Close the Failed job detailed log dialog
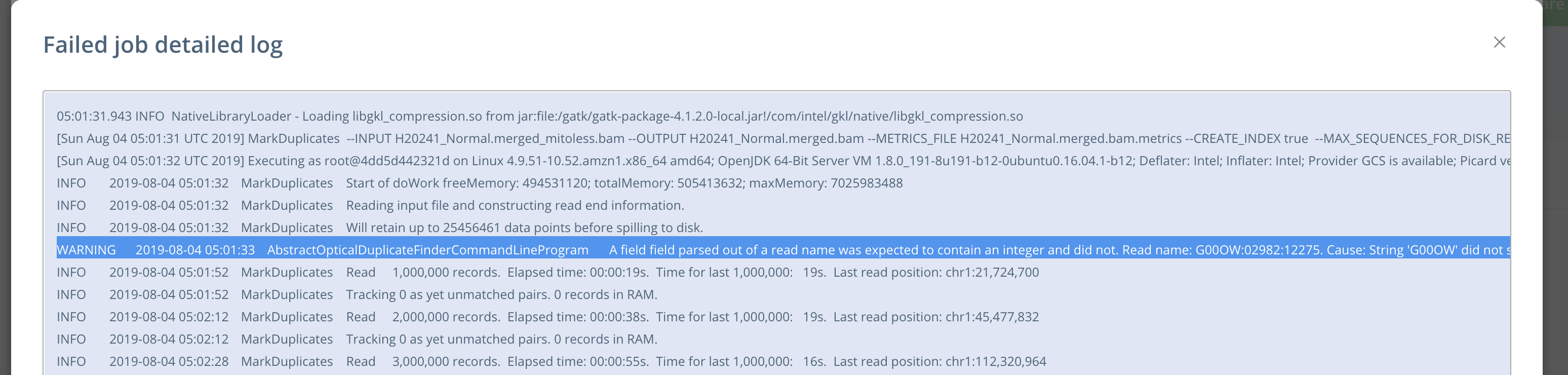 tap(1499, 42)
